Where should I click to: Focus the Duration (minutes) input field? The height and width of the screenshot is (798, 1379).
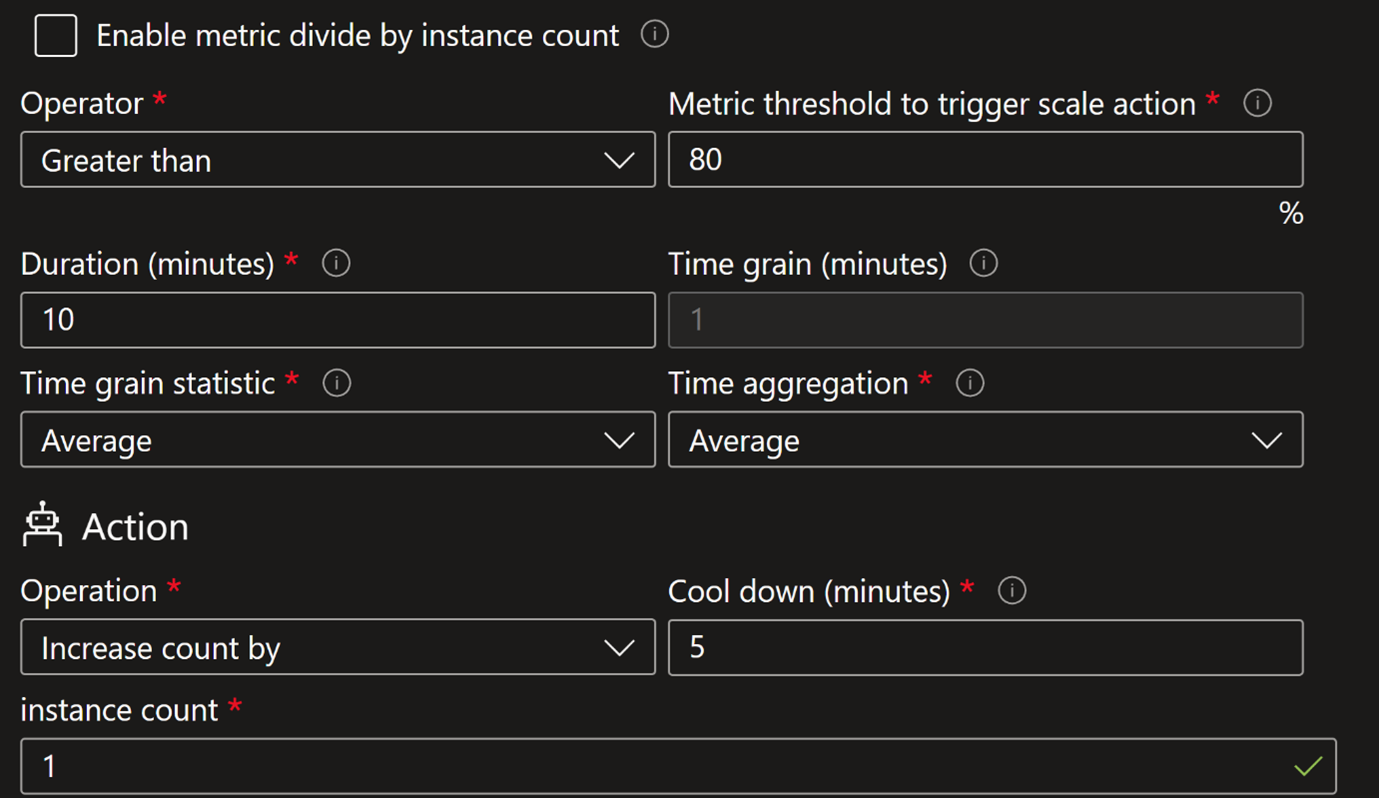click(x=337, y=320)
